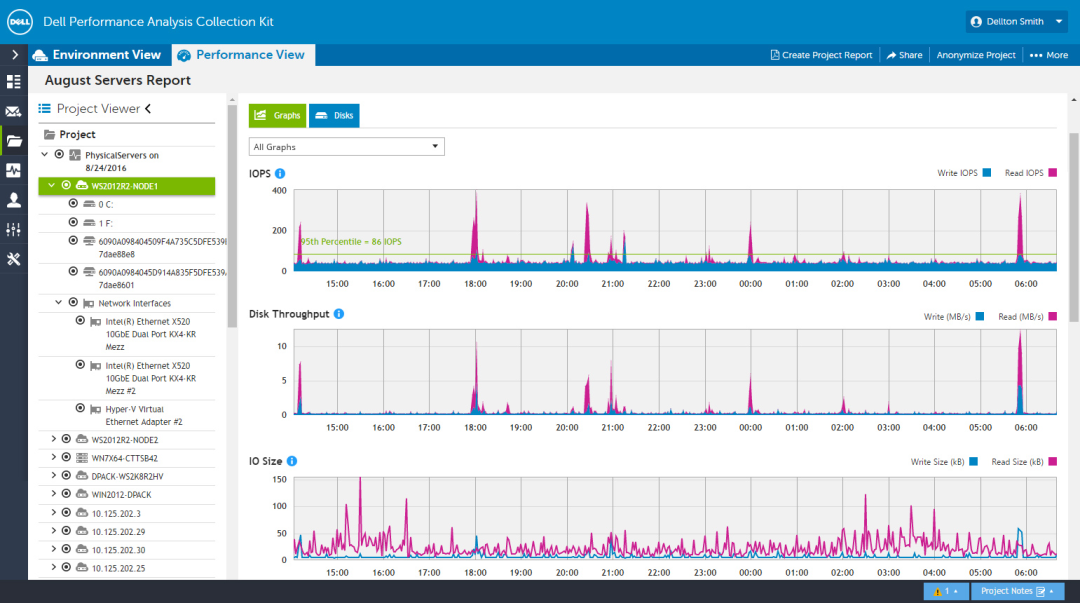
Task: Click the 10.125.202.3 server icon
Action: [x=82, y=513]
